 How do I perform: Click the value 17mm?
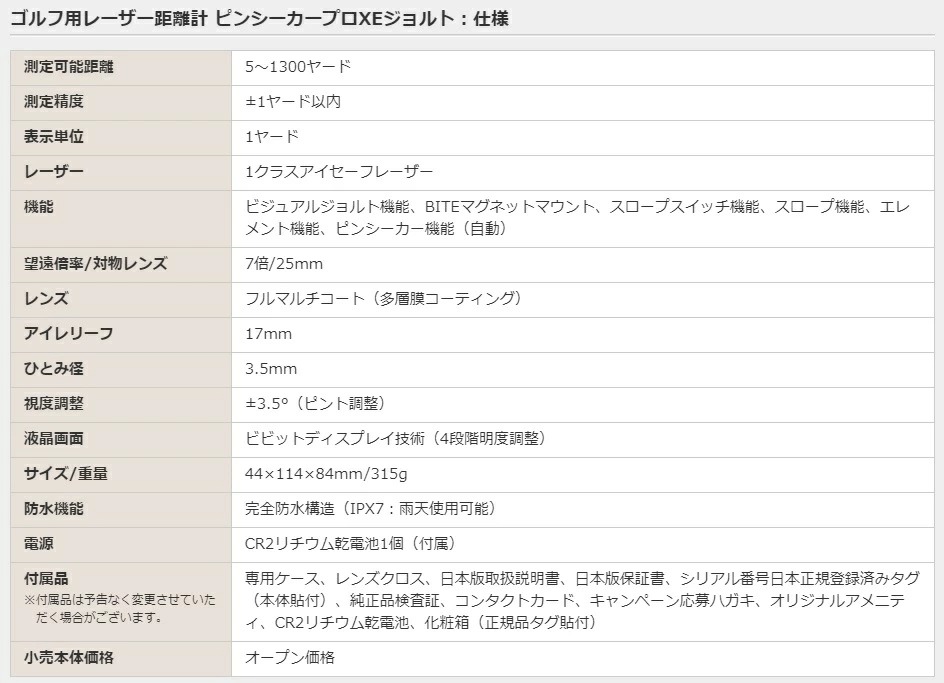pos(269,334)
